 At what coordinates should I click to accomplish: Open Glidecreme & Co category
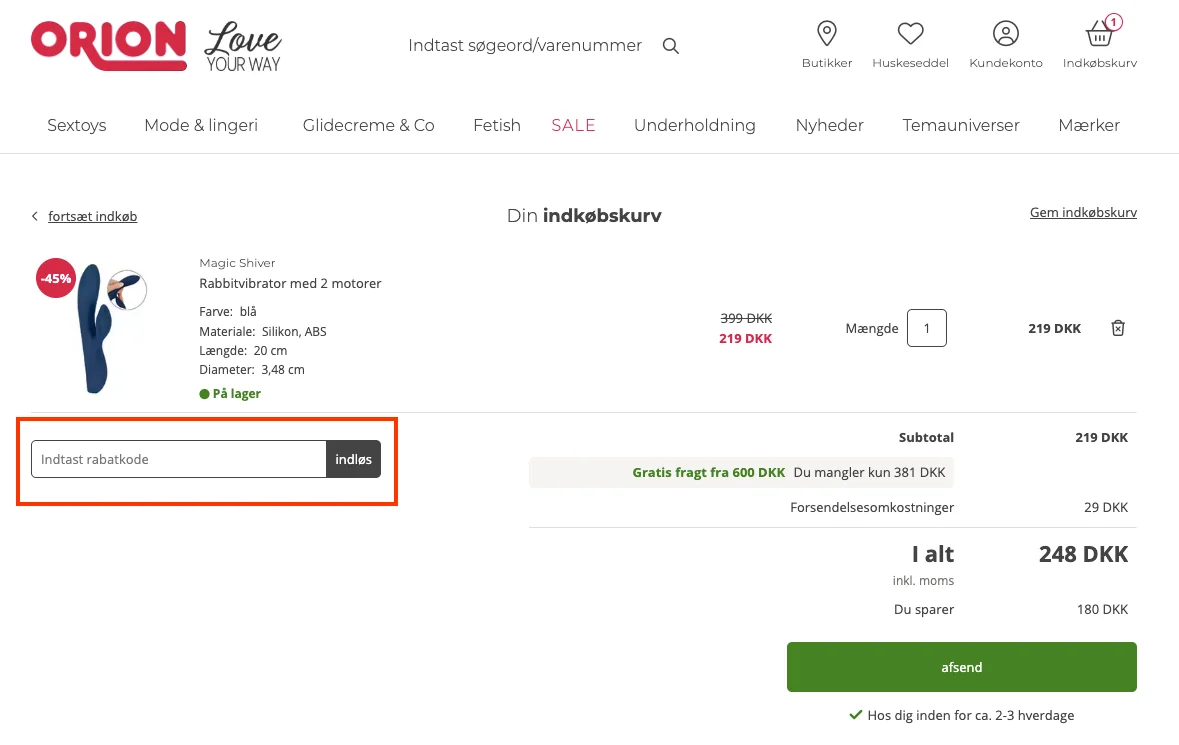pos(368,126)
